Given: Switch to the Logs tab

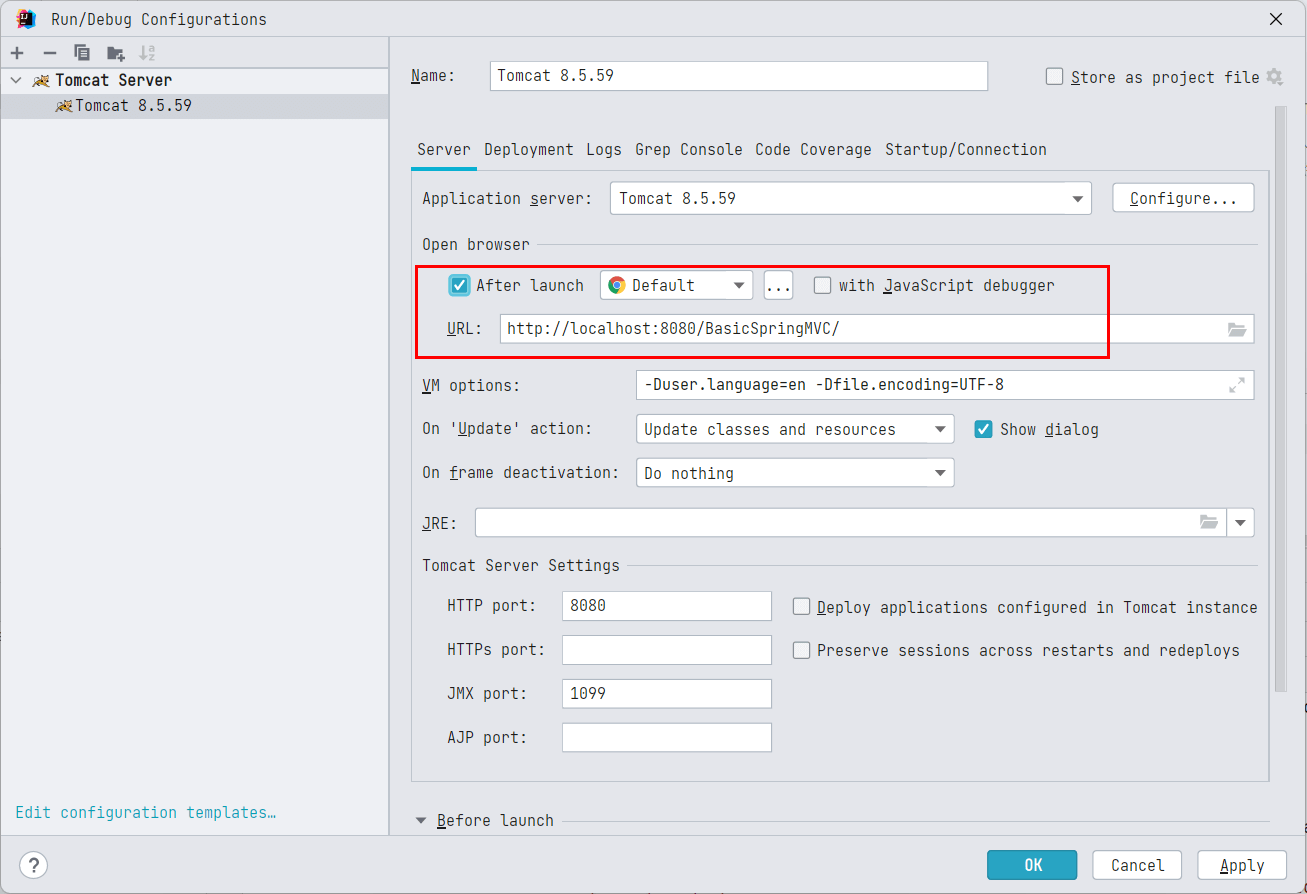Looking at the screenshot, I should [x=604, y=149].
